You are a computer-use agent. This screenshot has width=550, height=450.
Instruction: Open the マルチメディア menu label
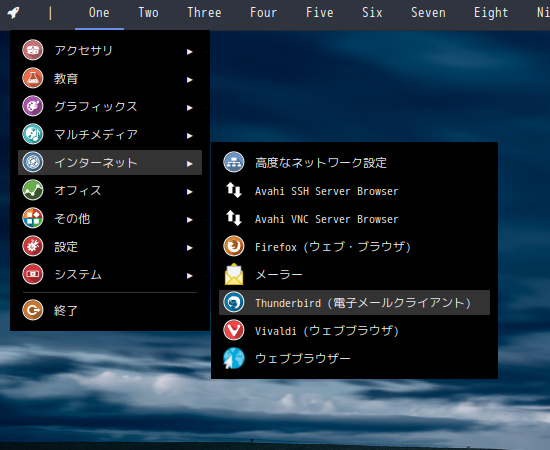pos(96,134)
